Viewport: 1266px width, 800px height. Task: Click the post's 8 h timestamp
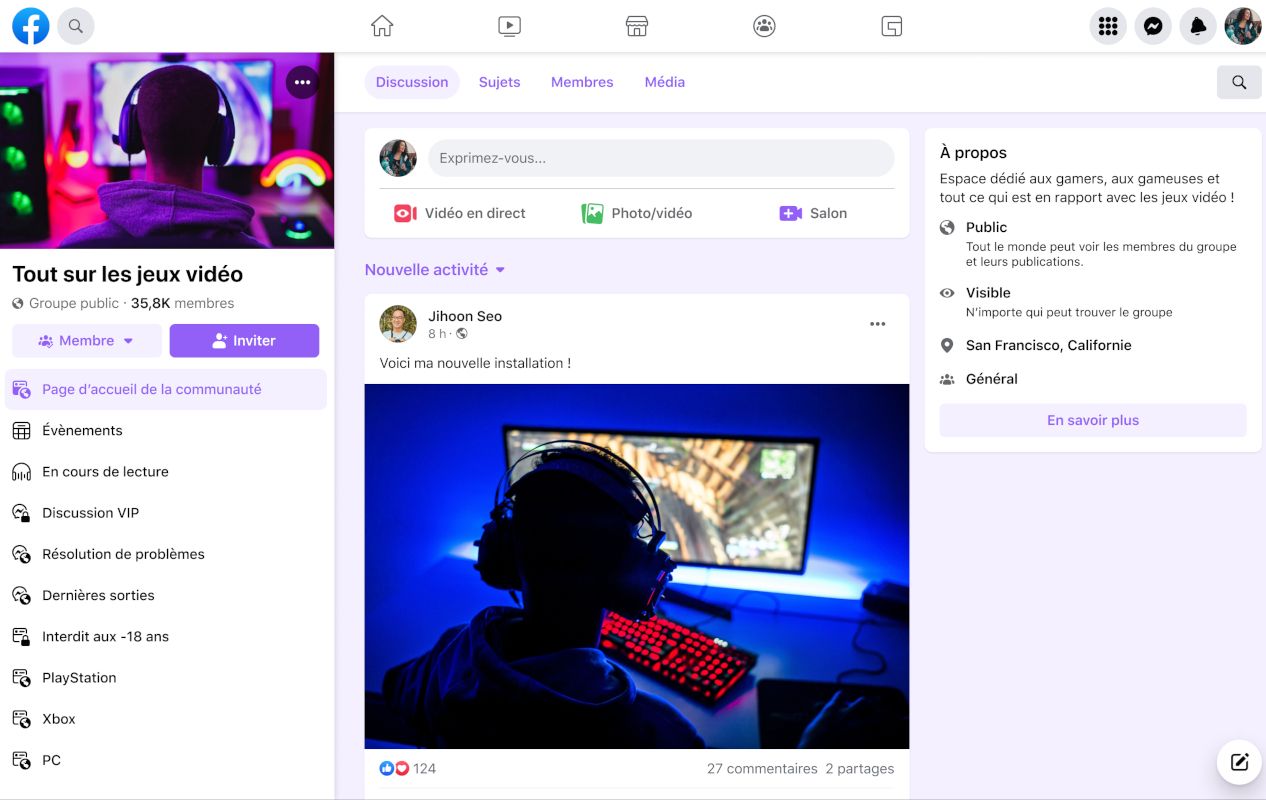tap(437, 333)
